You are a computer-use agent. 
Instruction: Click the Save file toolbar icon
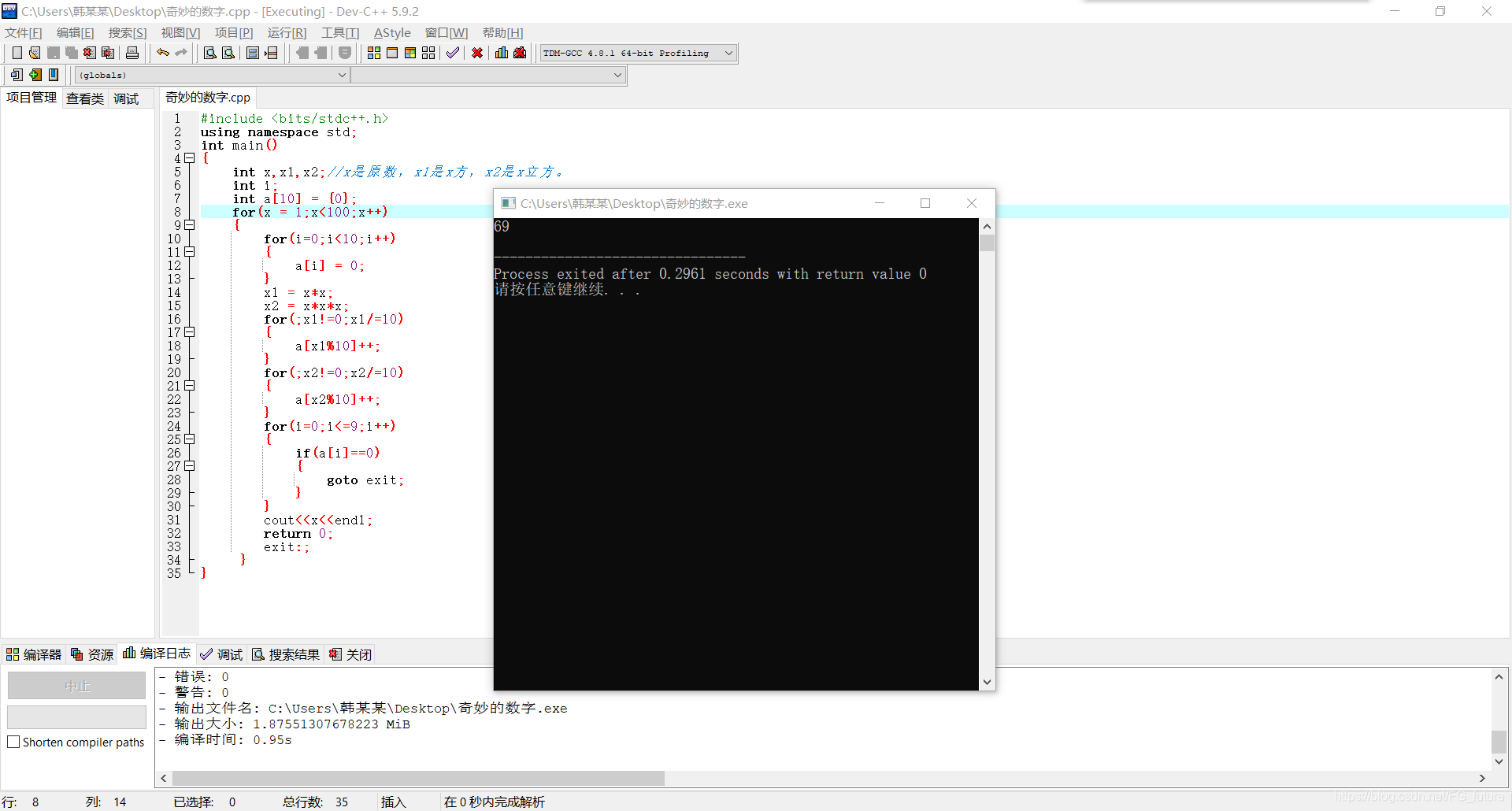[53, 53]
